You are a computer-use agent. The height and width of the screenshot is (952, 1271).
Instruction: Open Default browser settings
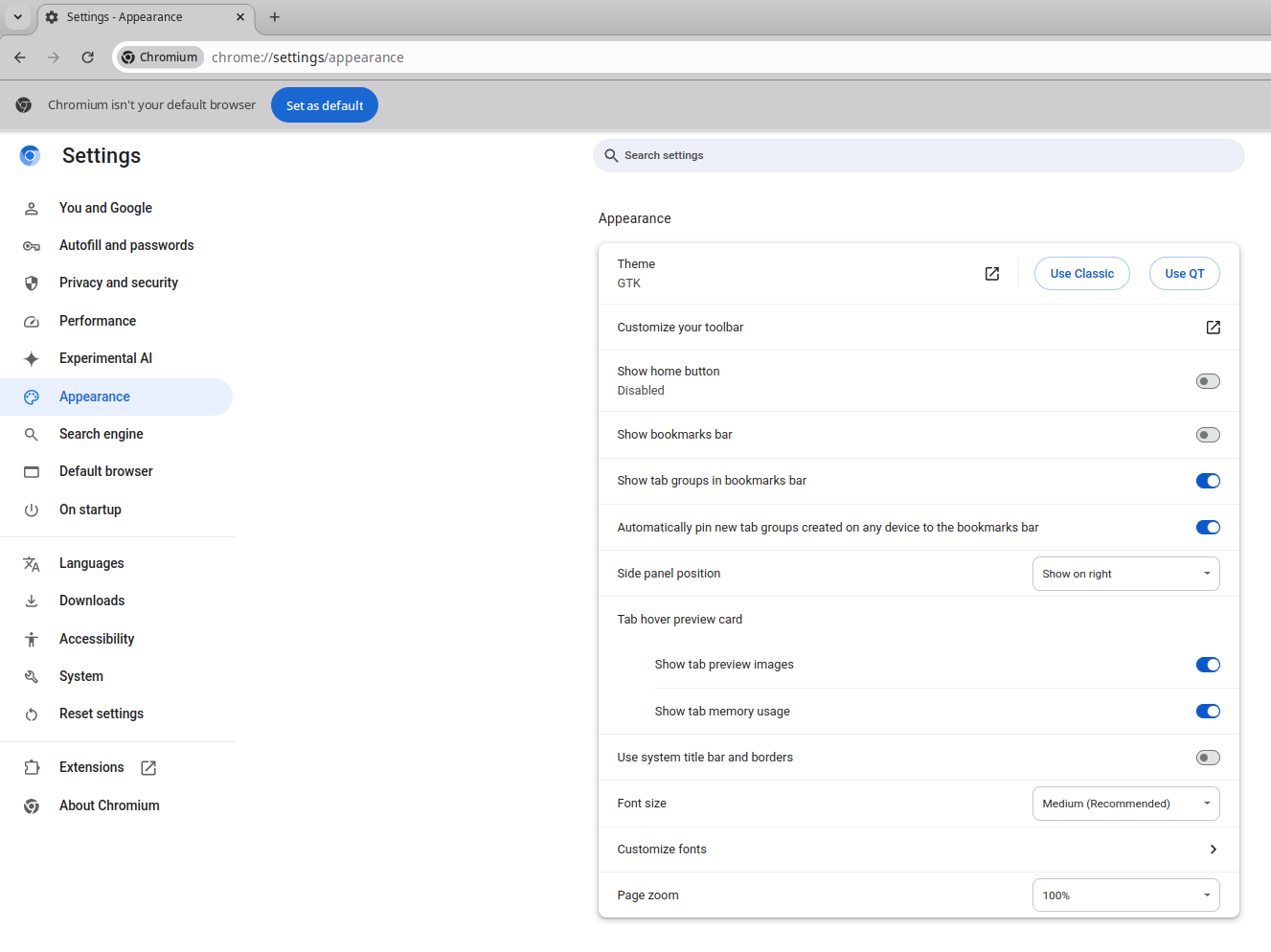[x=116, y=471]
